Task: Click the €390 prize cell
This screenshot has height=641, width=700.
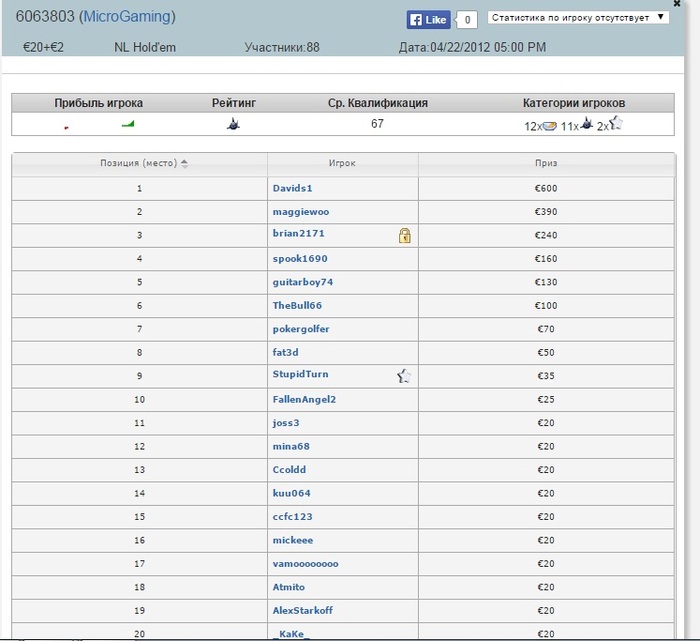Action: coord(546,212)
